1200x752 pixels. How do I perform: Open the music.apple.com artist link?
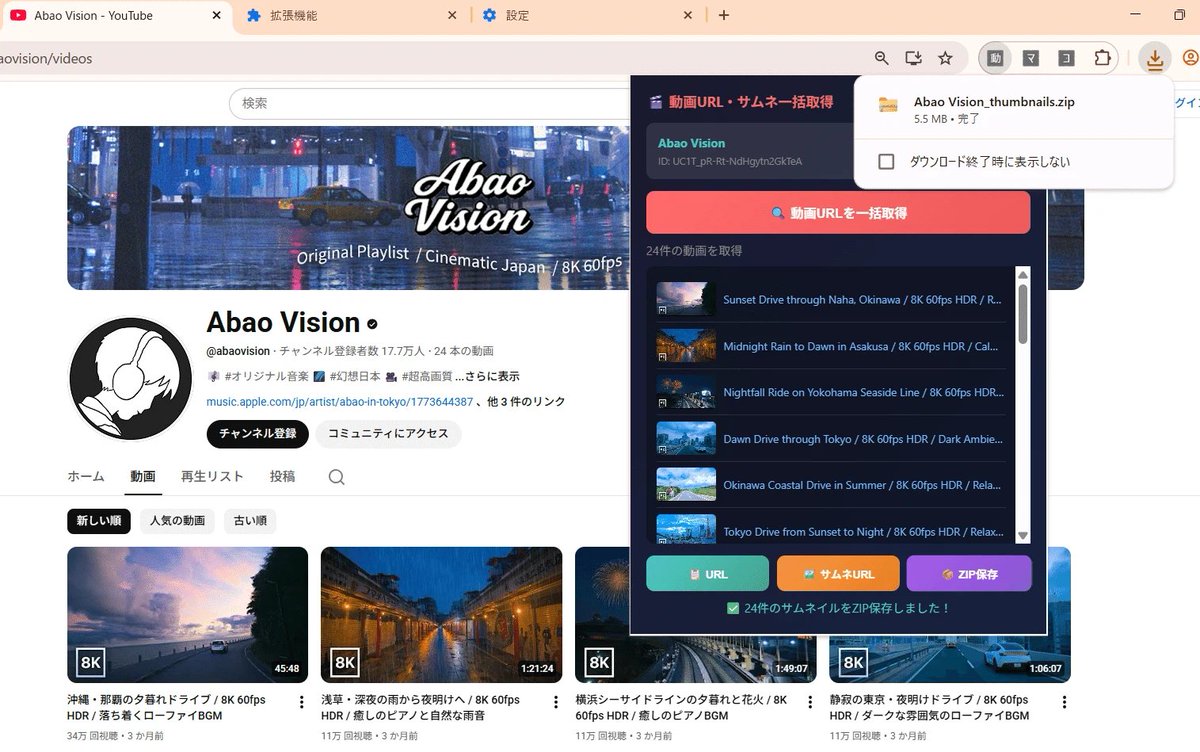(340, 402)
